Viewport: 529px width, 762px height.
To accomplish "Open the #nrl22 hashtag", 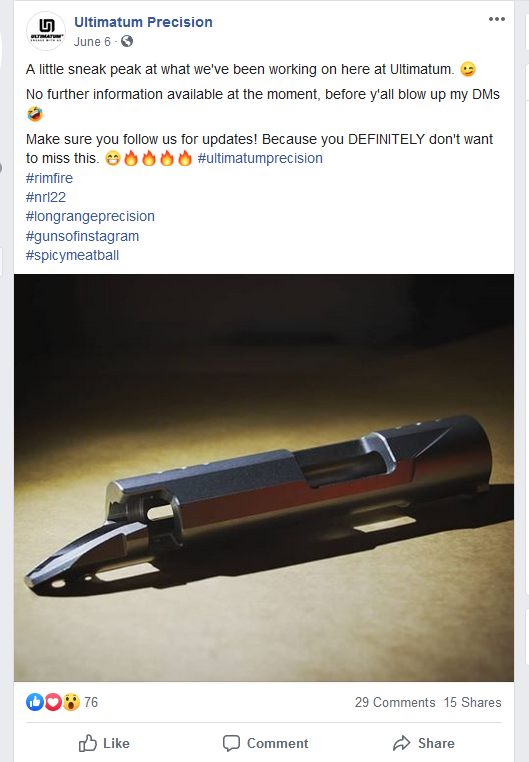I will [46, 197].
